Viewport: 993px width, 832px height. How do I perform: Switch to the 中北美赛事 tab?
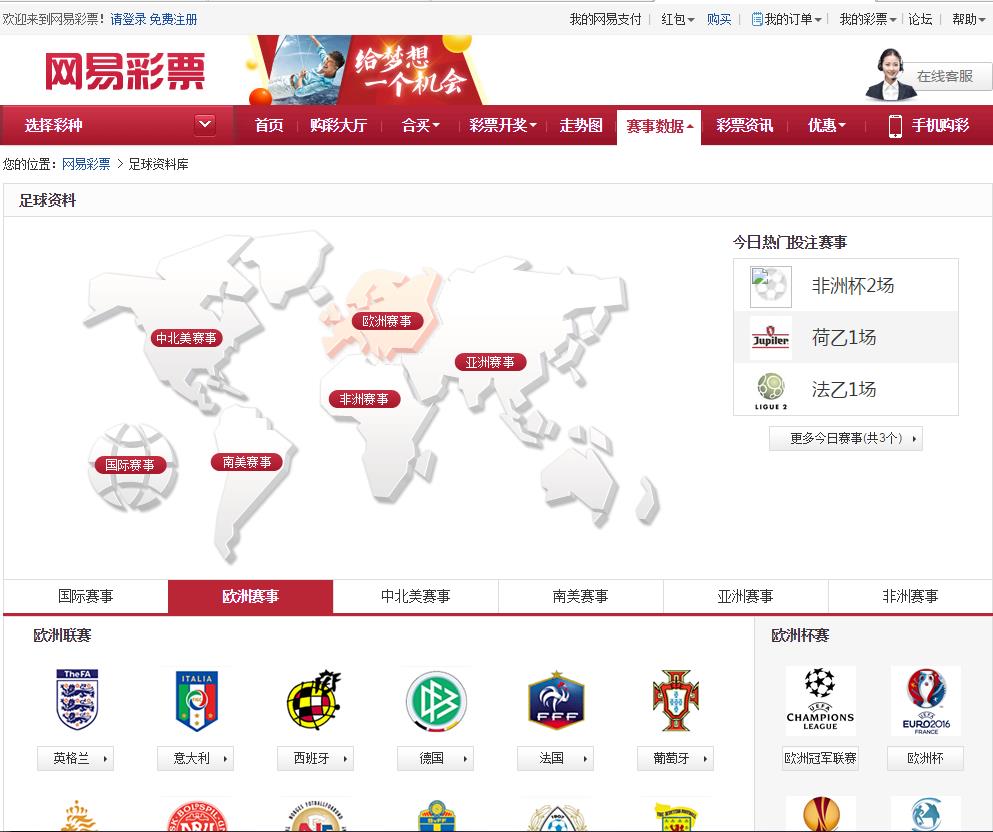[415, 596]
